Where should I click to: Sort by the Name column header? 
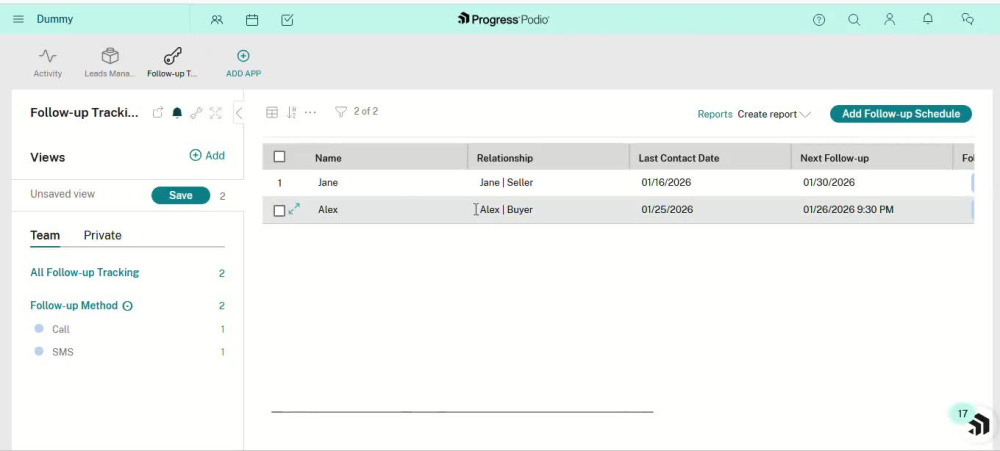328,158
